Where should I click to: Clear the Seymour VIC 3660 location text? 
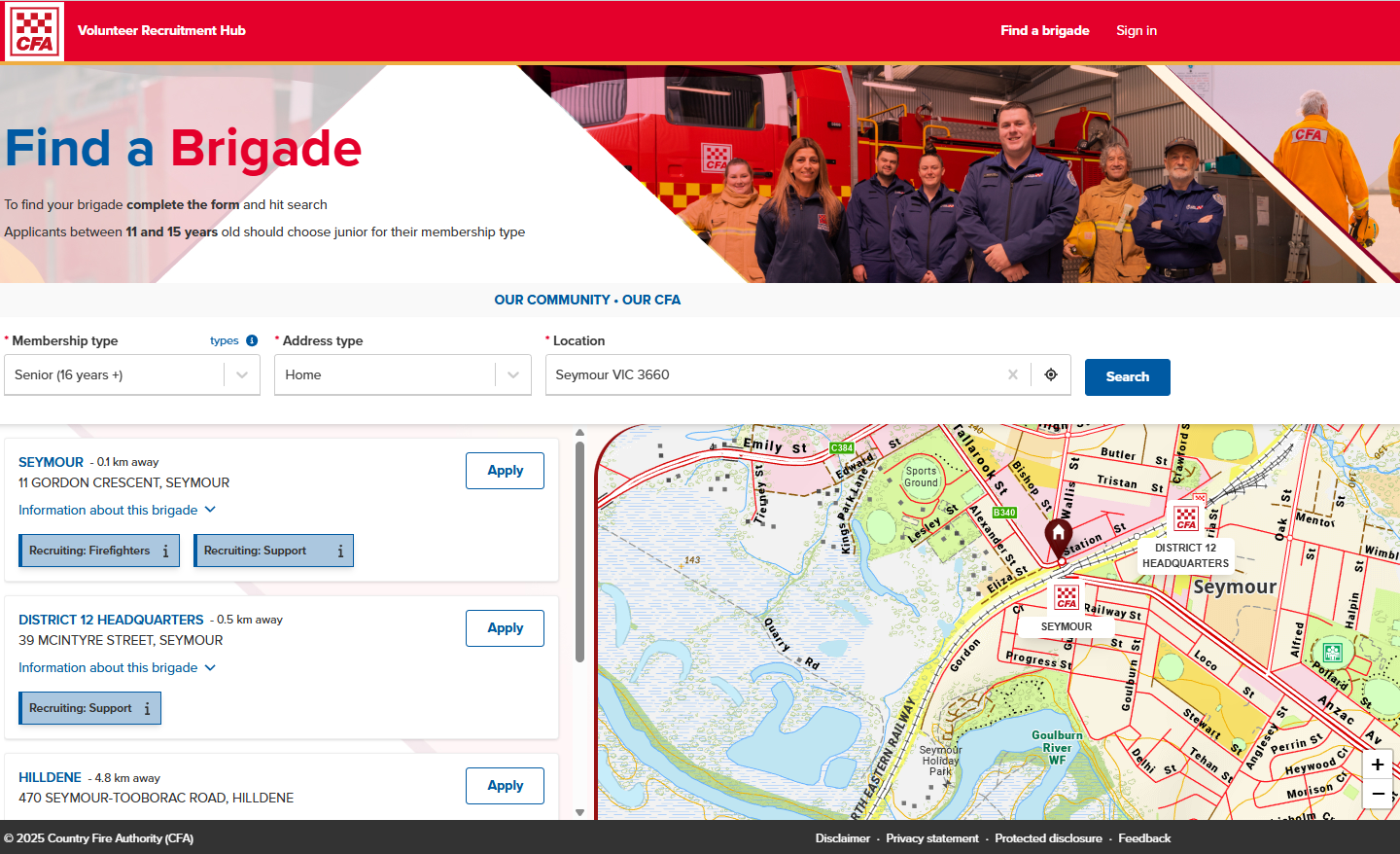coord(1013,374)
